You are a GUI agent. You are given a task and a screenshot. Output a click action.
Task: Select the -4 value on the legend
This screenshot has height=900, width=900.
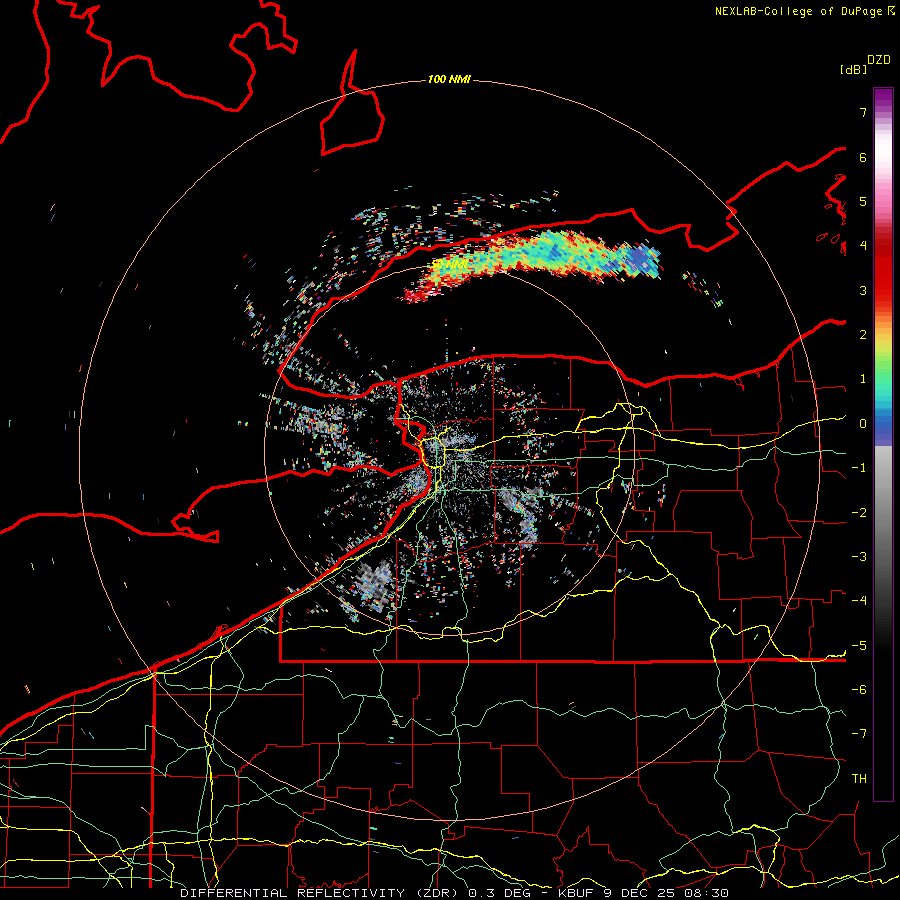tap(859, 601)
